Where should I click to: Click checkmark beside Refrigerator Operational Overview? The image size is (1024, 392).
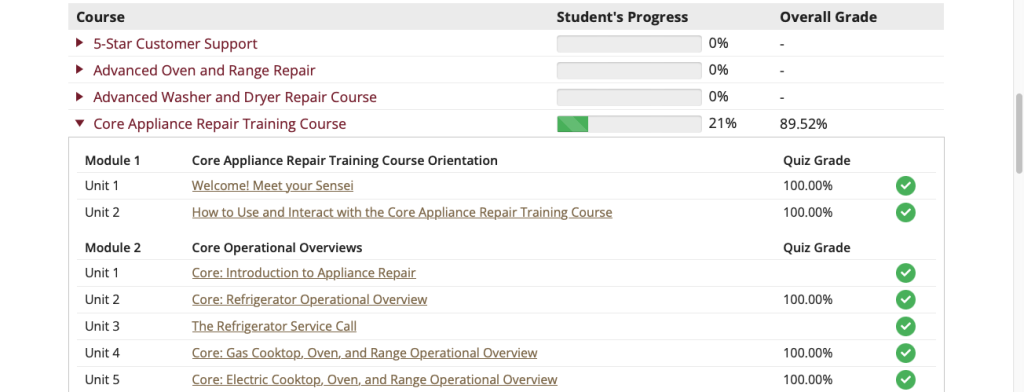pyautogui.click(x=905, y=300)
